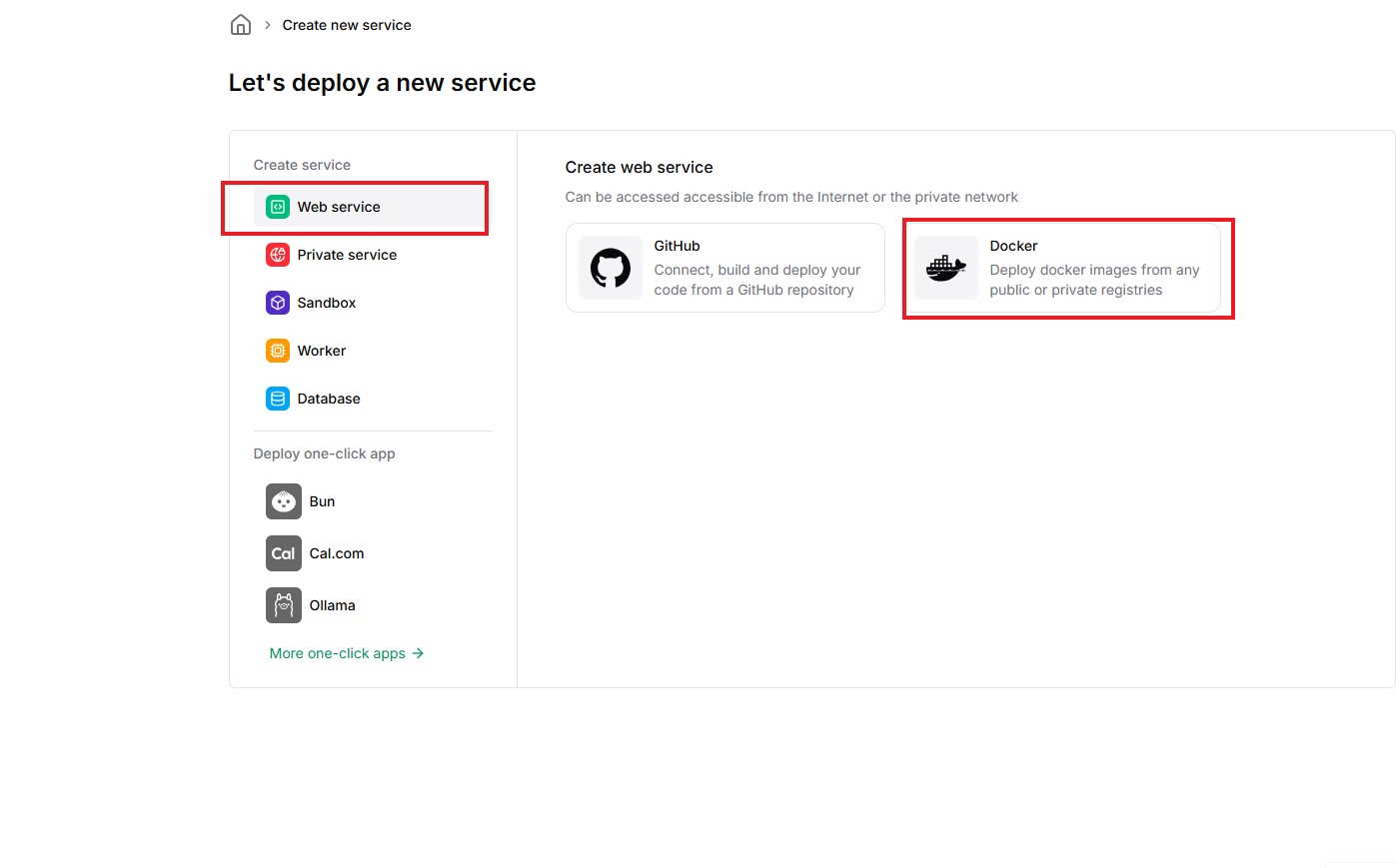Click the Docker whale logo
The image size is (1396, 868).
(946, 268)
